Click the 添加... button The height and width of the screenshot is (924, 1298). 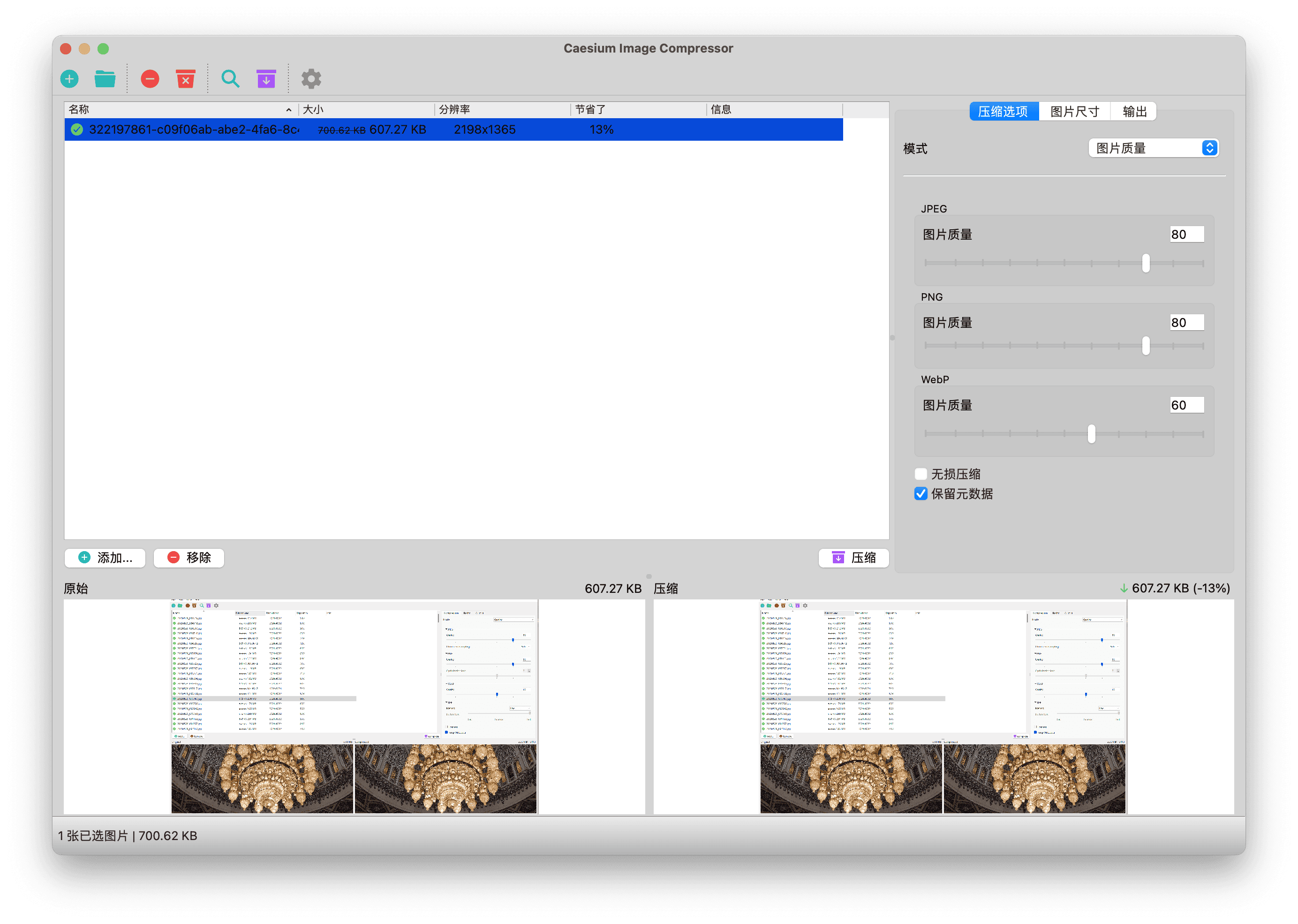(105, 558)
